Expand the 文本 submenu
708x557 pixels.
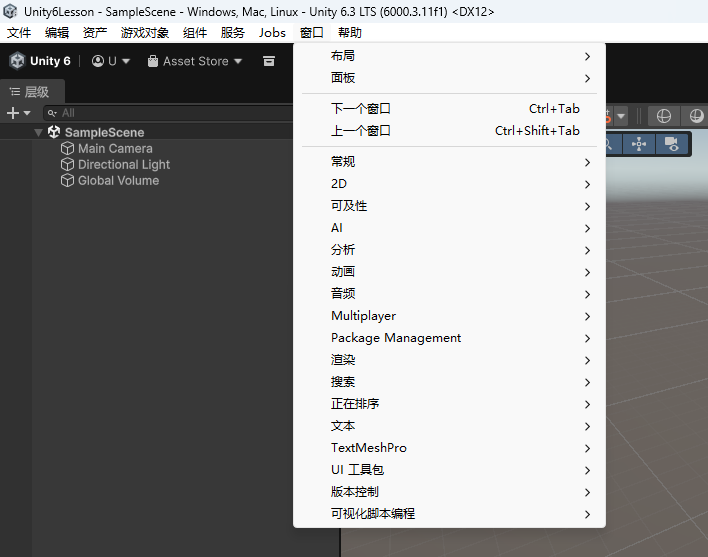[449, 426]
